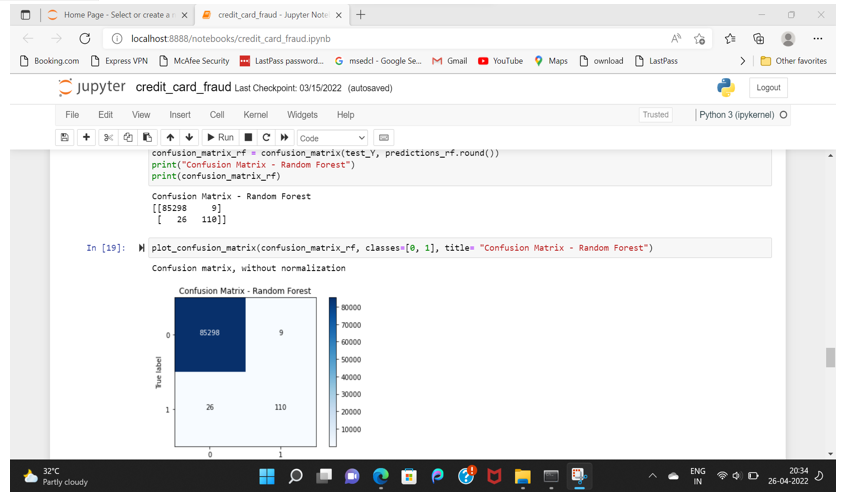The image size is (852, 496).
Task: Click the Trusted notebook indicator
Action: (655, 115)
